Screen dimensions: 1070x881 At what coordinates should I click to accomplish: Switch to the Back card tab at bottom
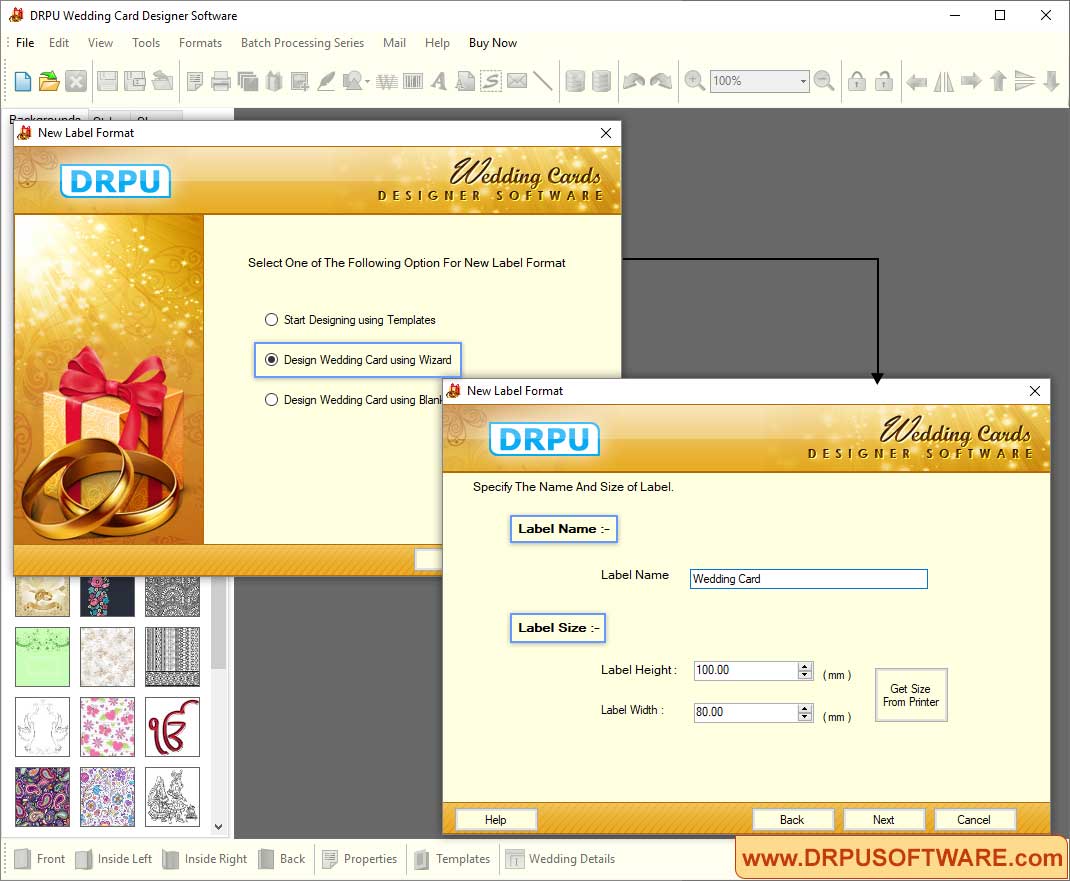[283, 858]
